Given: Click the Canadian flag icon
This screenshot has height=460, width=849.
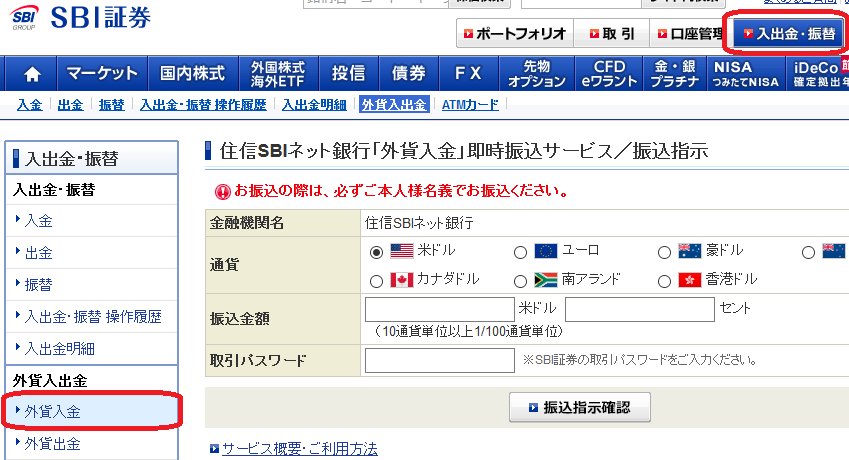Looking at the screenshot, I should 402,280.
